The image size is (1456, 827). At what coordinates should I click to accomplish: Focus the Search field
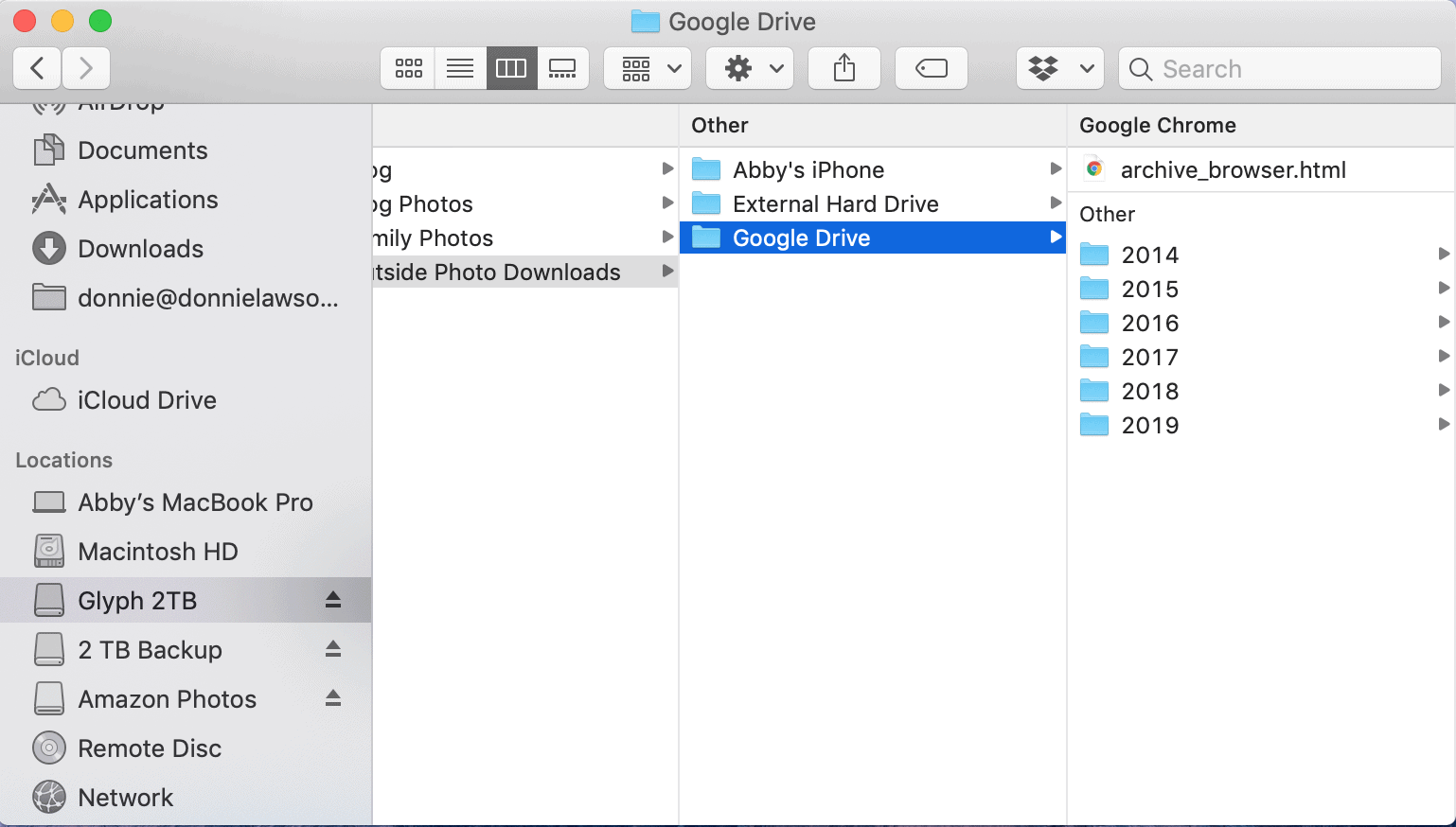click(x=1280, y=68)
